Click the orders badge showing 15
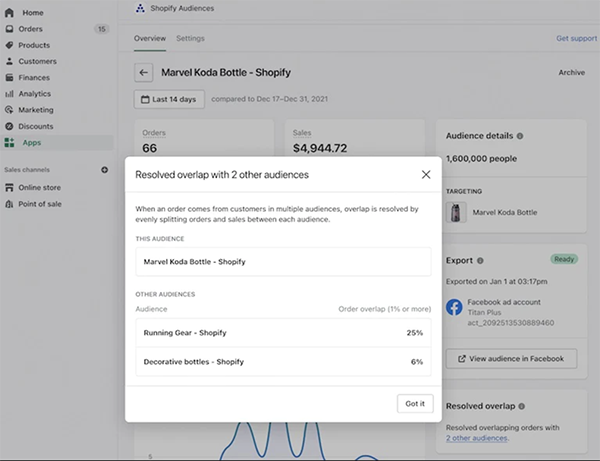 (101, 29)
